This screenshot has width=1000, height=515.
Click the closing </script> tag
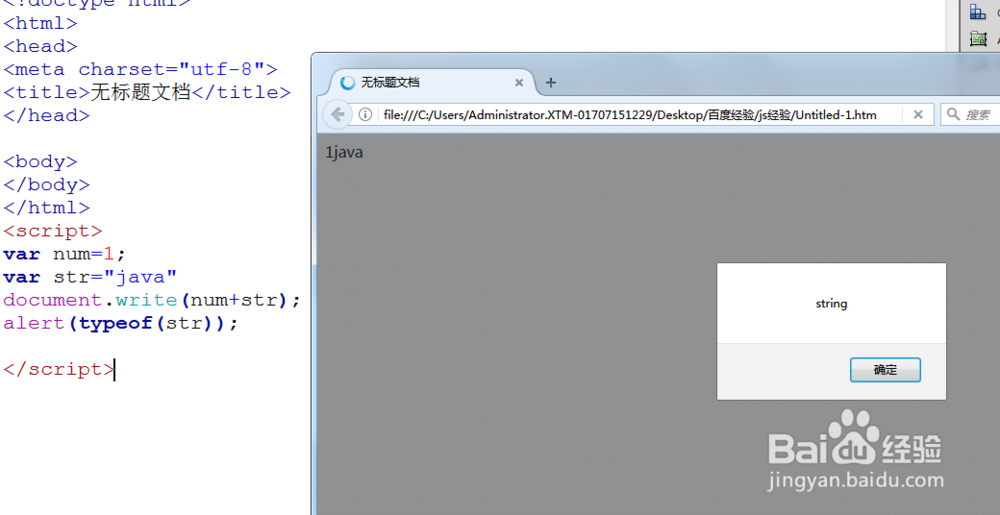59,369
